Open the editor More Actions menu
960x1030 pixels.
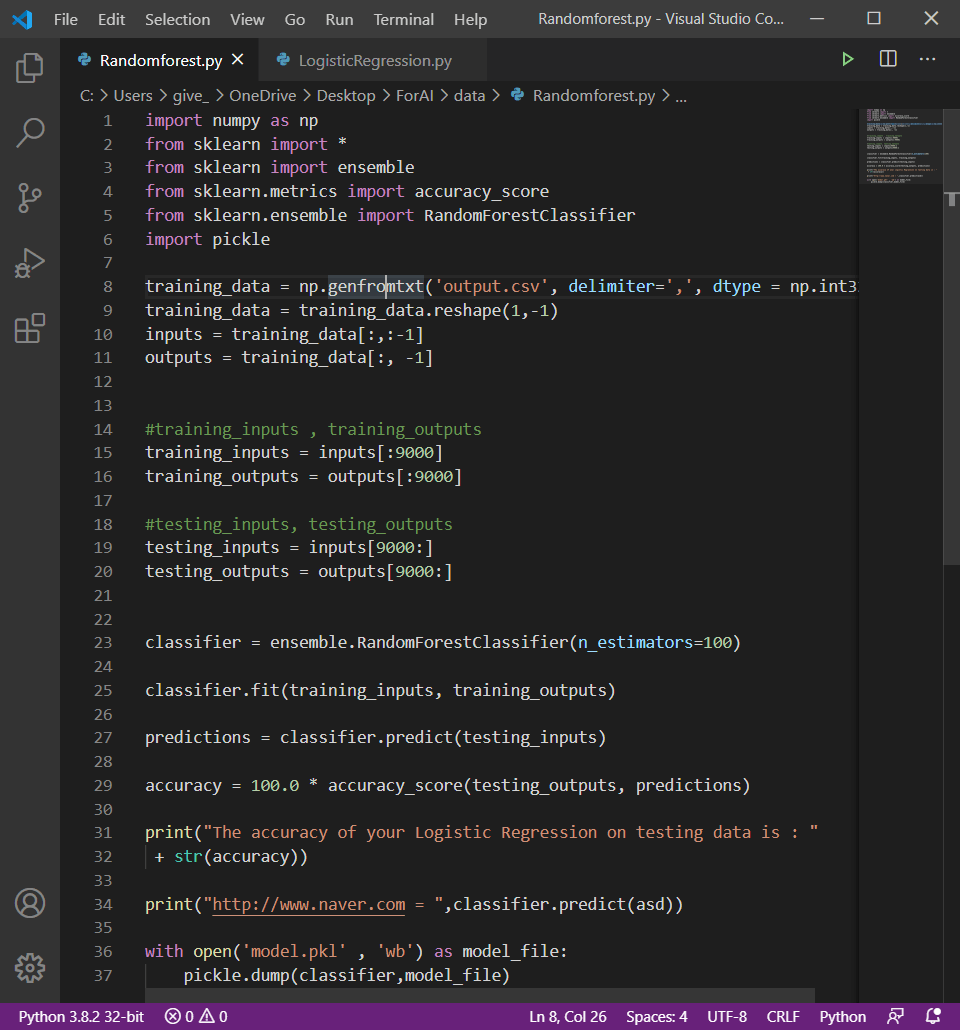(927, 60)
